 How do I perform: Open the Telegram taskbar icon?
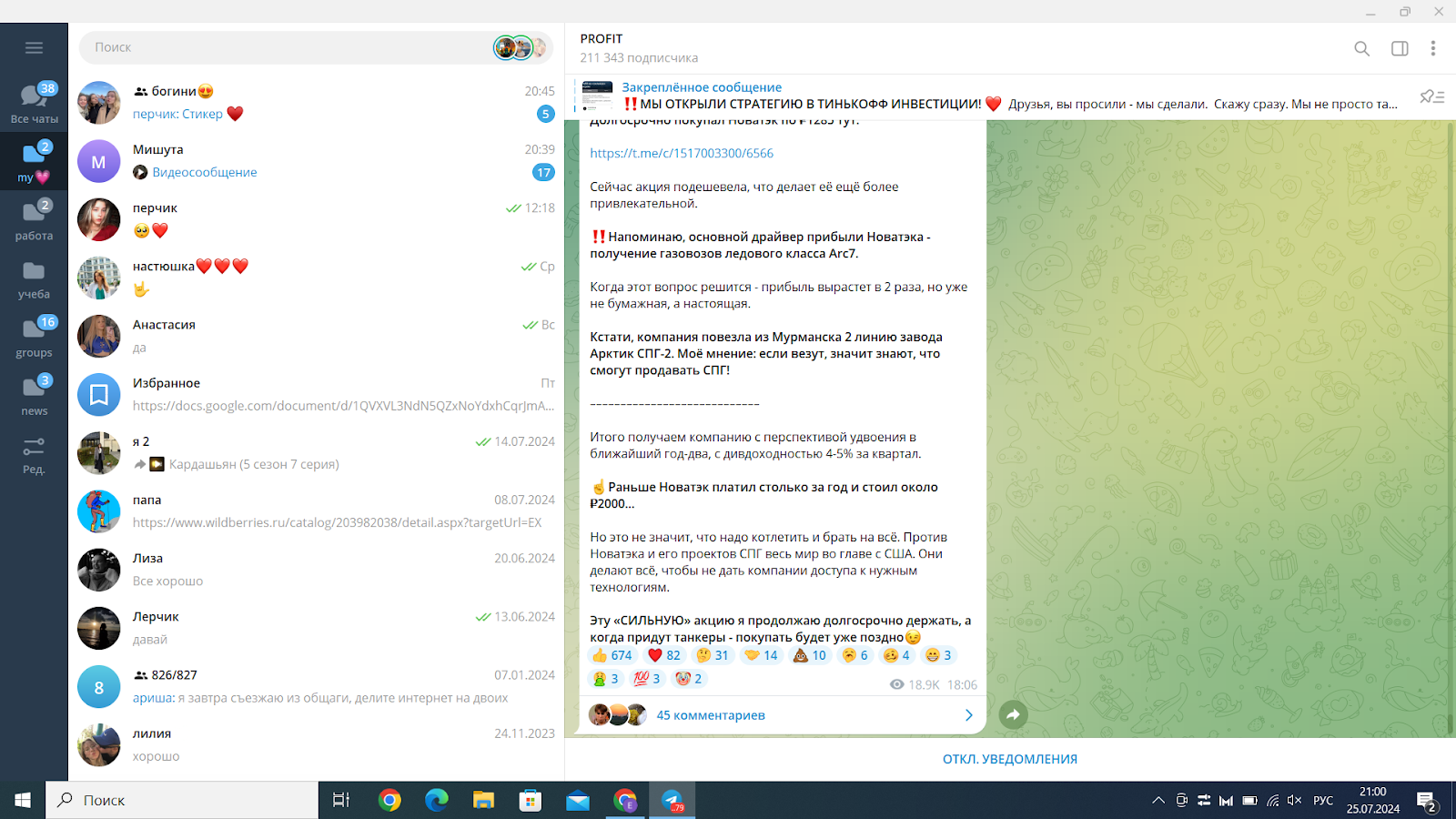[x=672, y=800]
